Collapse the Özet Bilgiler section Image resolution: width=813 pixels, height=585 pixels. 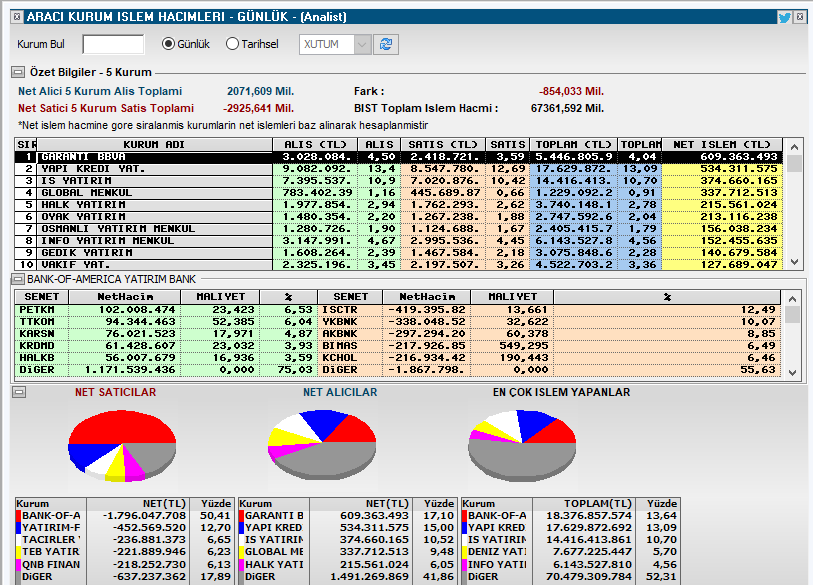pos(18,72)
